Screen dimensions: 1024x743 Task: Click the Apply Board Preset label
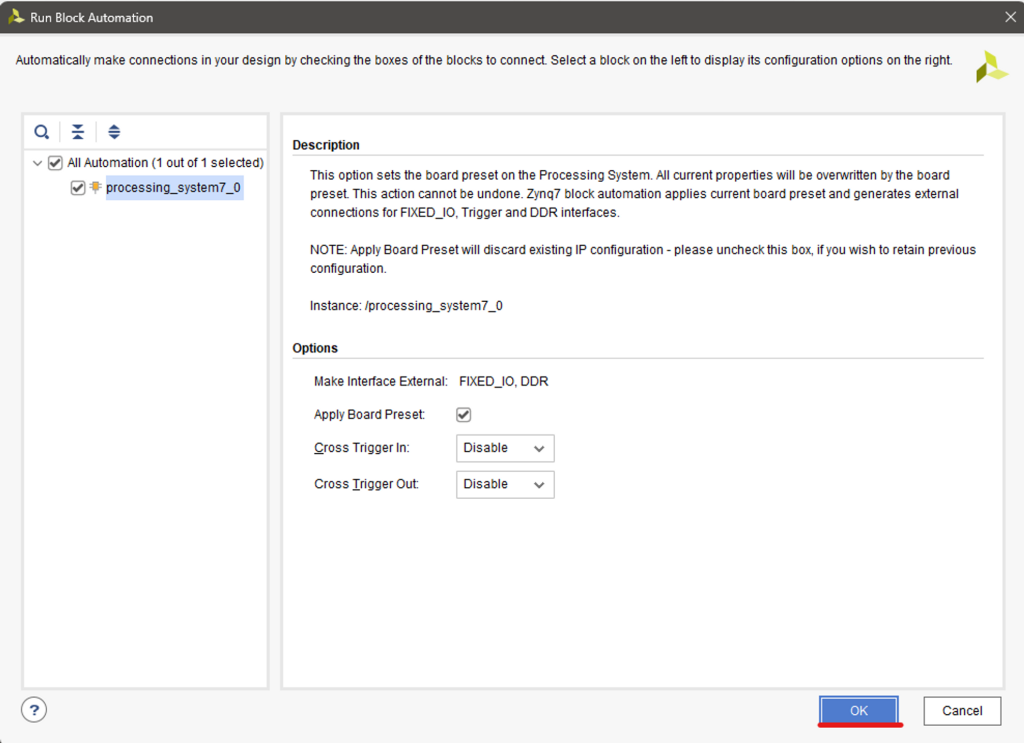coord(370,415)
